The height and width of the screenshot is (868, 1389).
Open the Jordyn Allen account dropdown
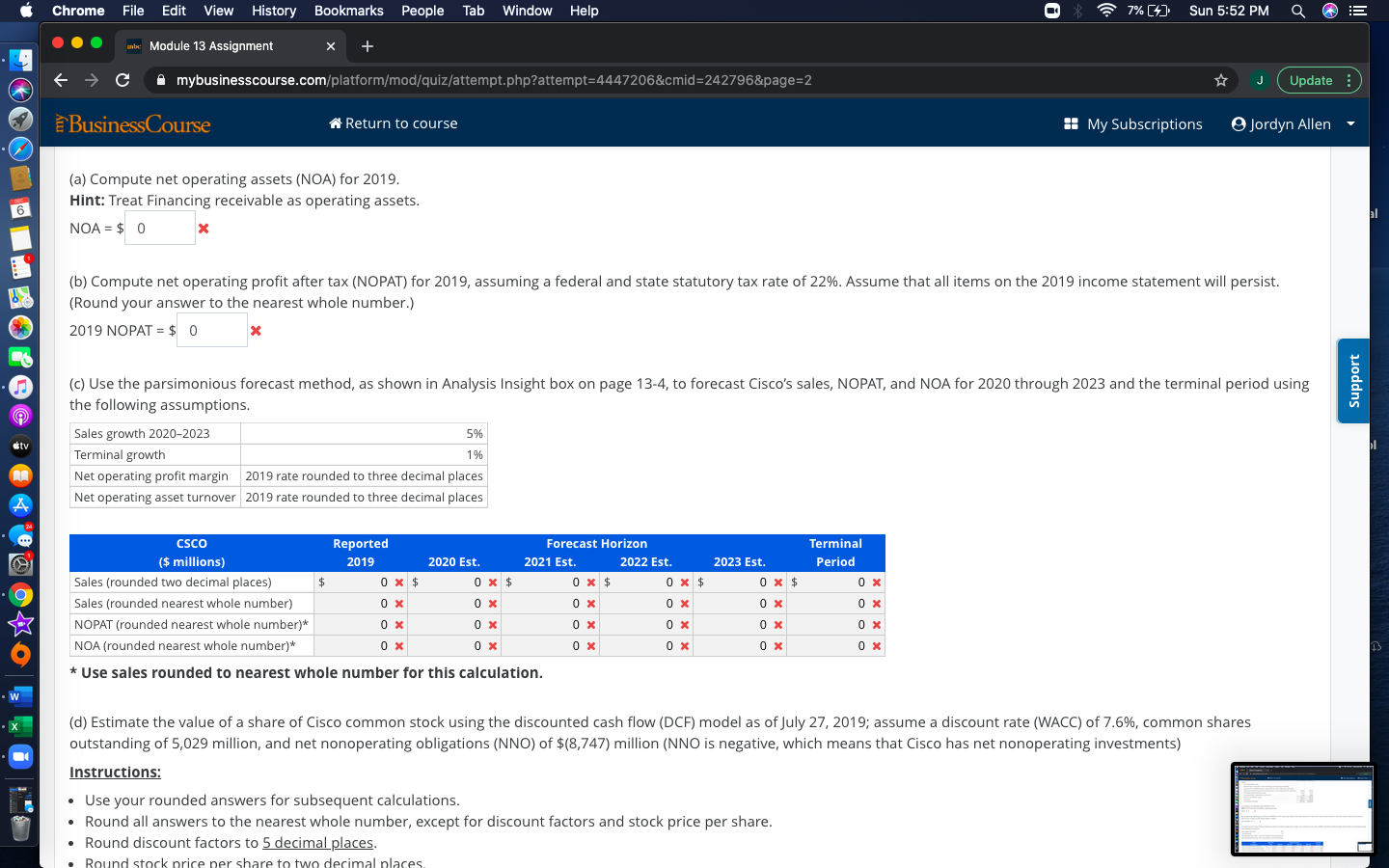pos(1293,123)
